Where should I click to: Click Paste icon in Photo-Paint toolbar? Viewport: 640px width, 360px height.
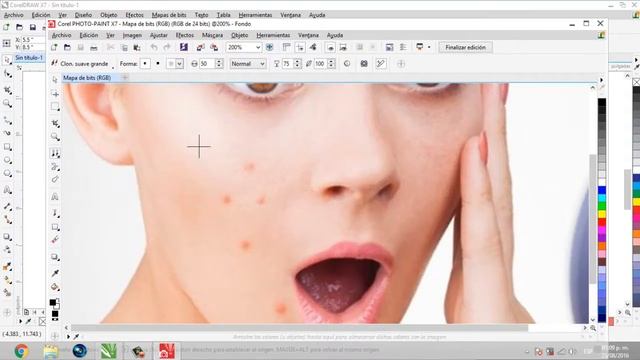tap(137, 47)
